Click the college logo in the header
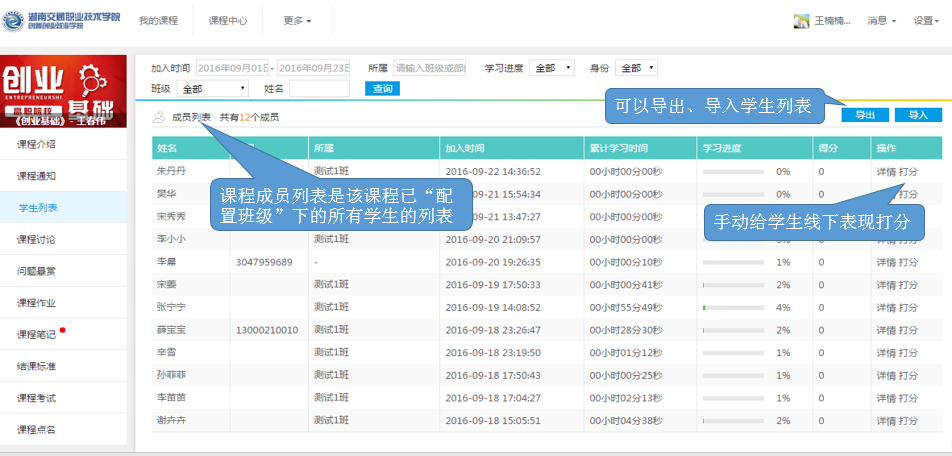The height and width of the screenshot is (456, 952). click(x=60, y=20)
